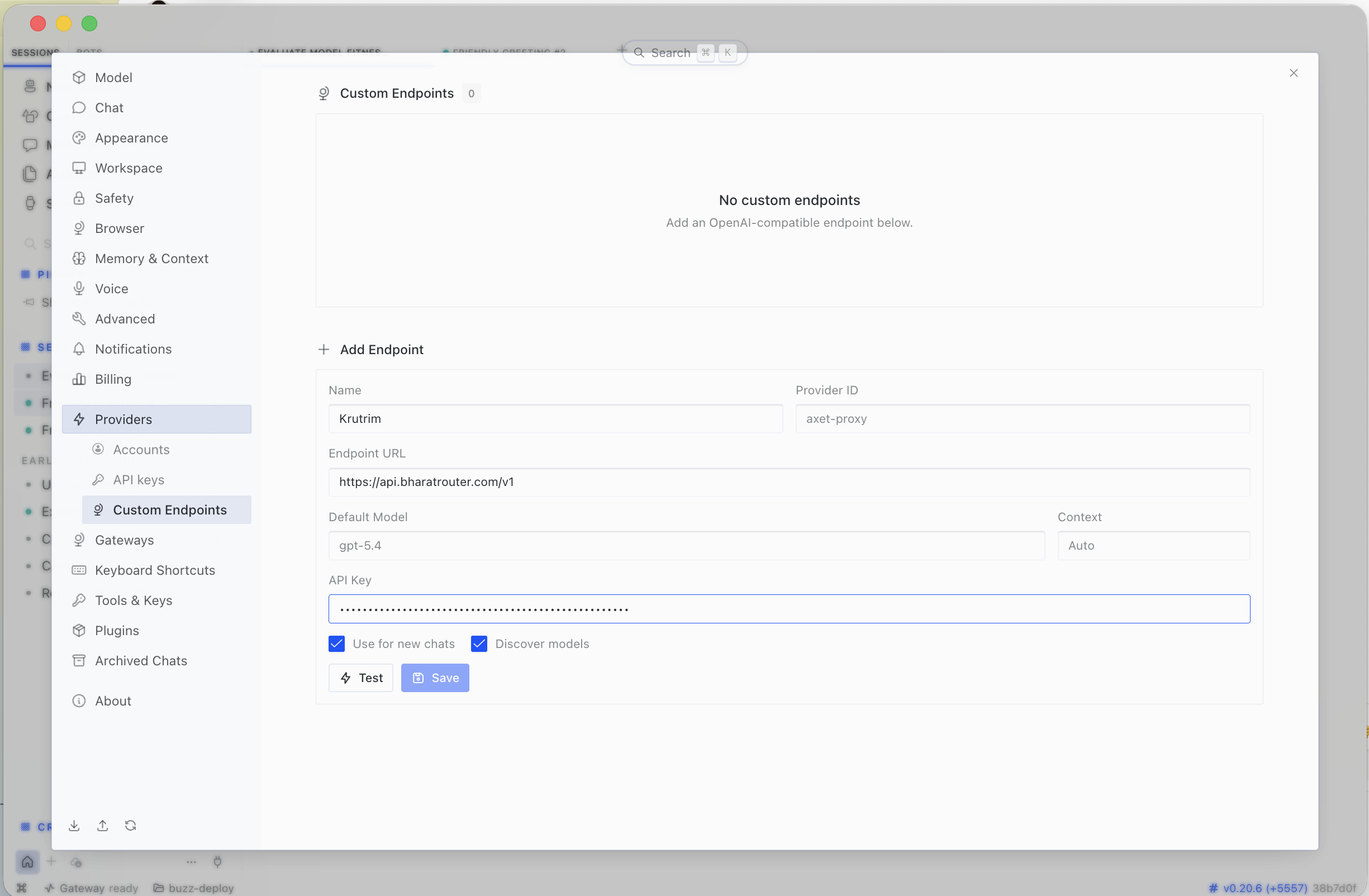Screen dimensions: 1369x896
Task: Click the Chat bubble icon
Action: coord(79,108)
